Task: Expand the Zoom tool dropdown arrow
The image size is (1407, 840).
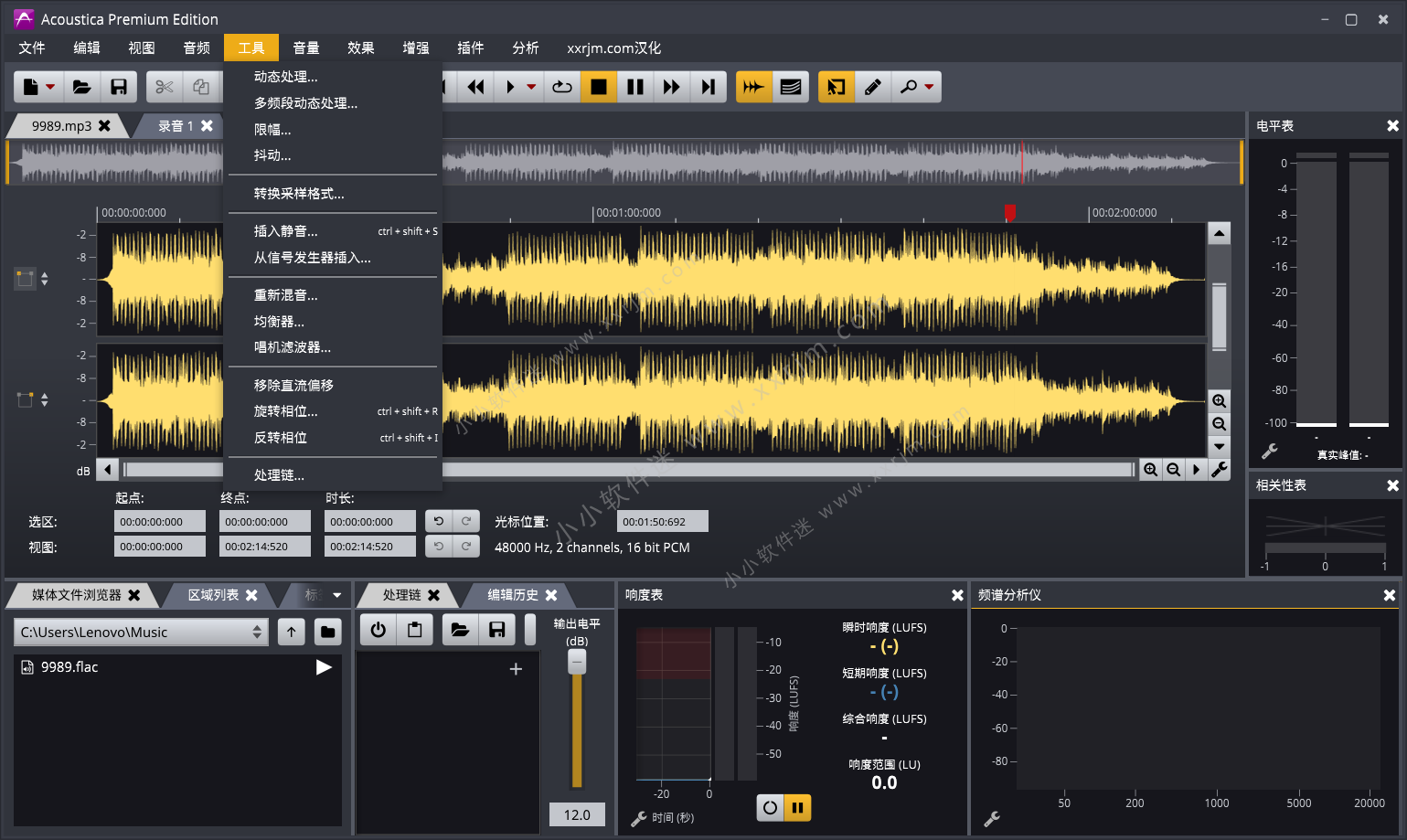Action: click(930, 87)
